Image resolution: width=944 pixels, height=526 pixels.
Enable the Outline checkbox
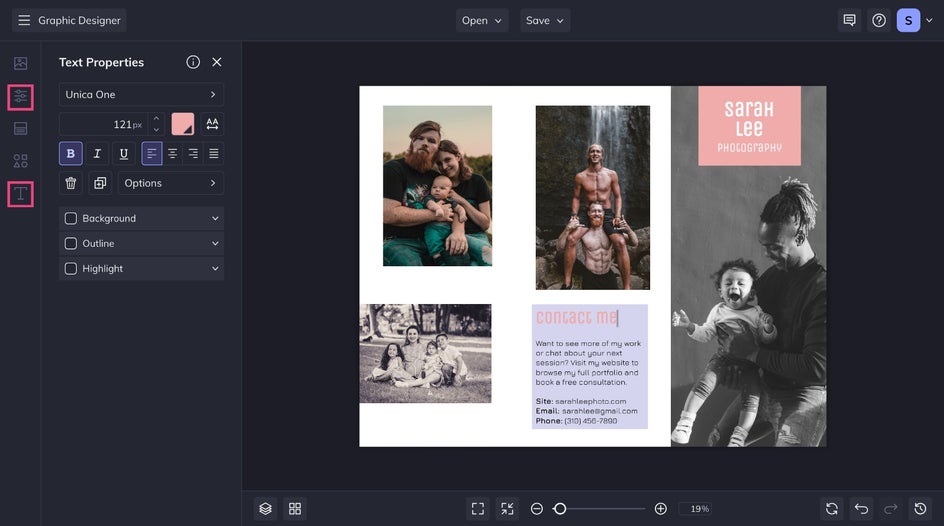(x=70, y=243)
